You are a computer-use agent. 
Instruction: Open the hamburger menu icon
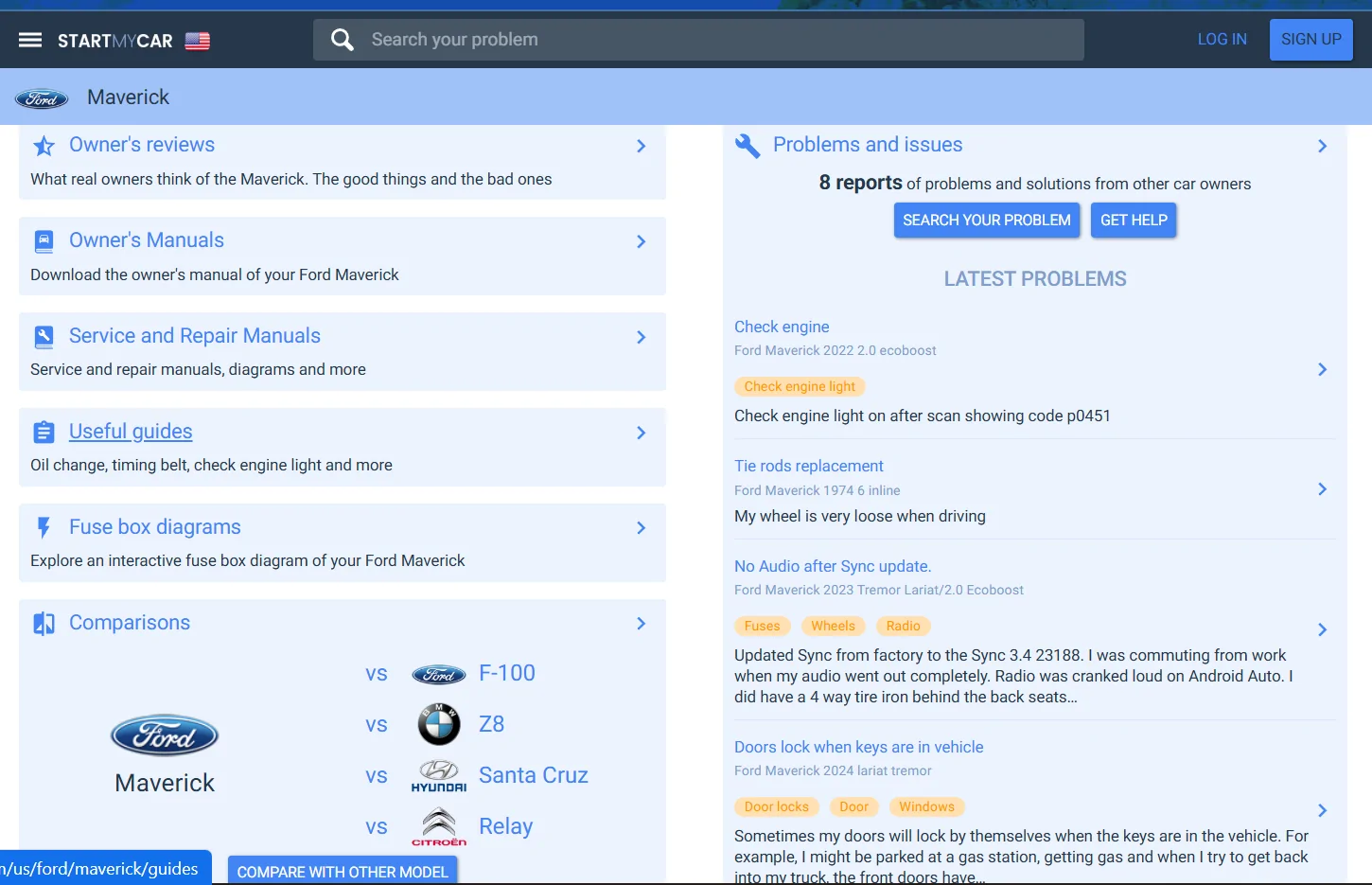(30, 40)
